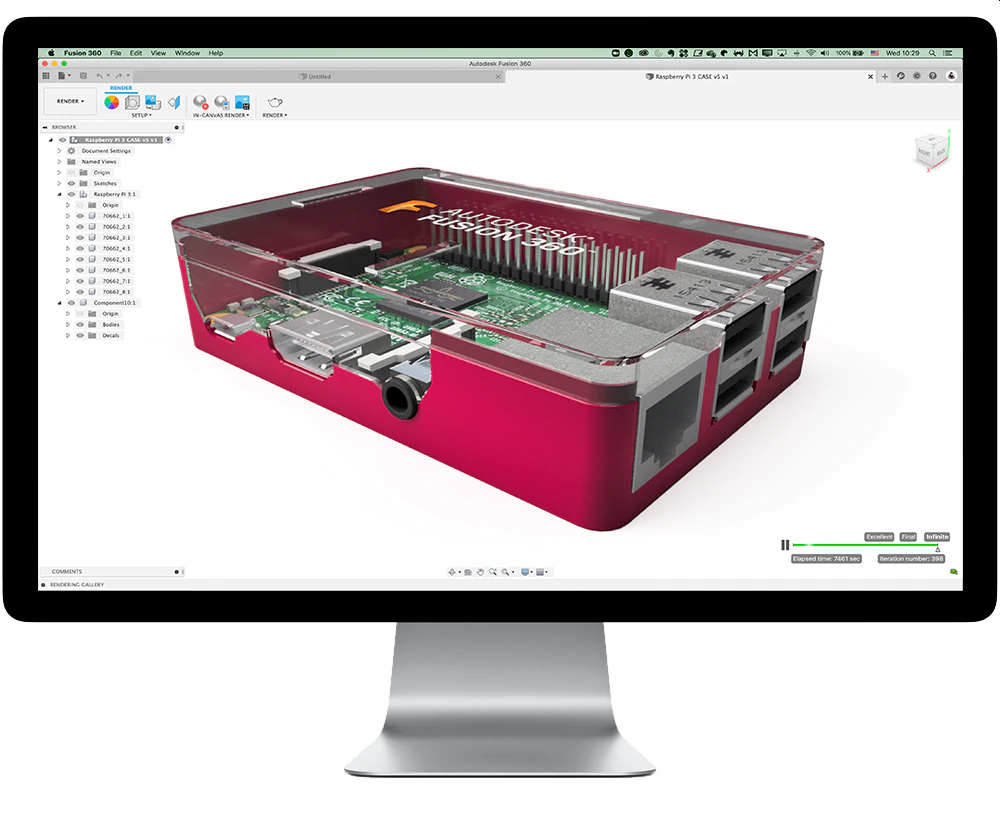Open the Viewports layout icon
The width and height of the screenshot is (1000, 826).
click(x=540, y=572)
